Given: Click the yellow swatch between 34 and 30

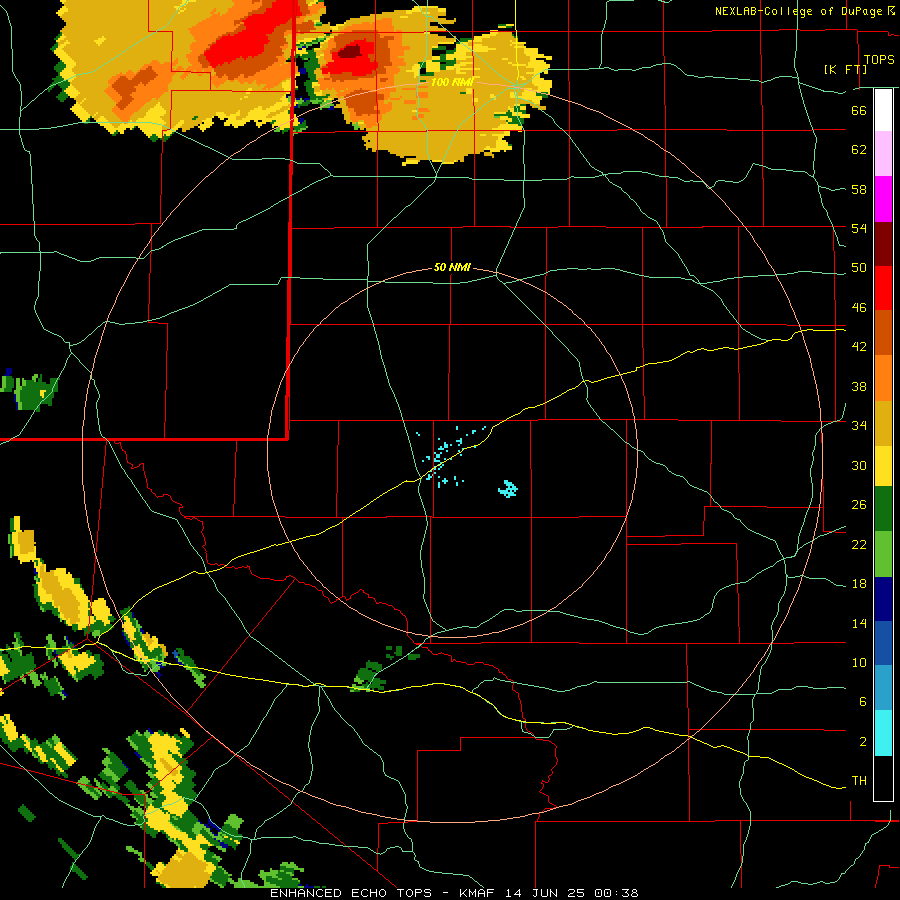Looking at the screenshot, I should coord(883,466).
